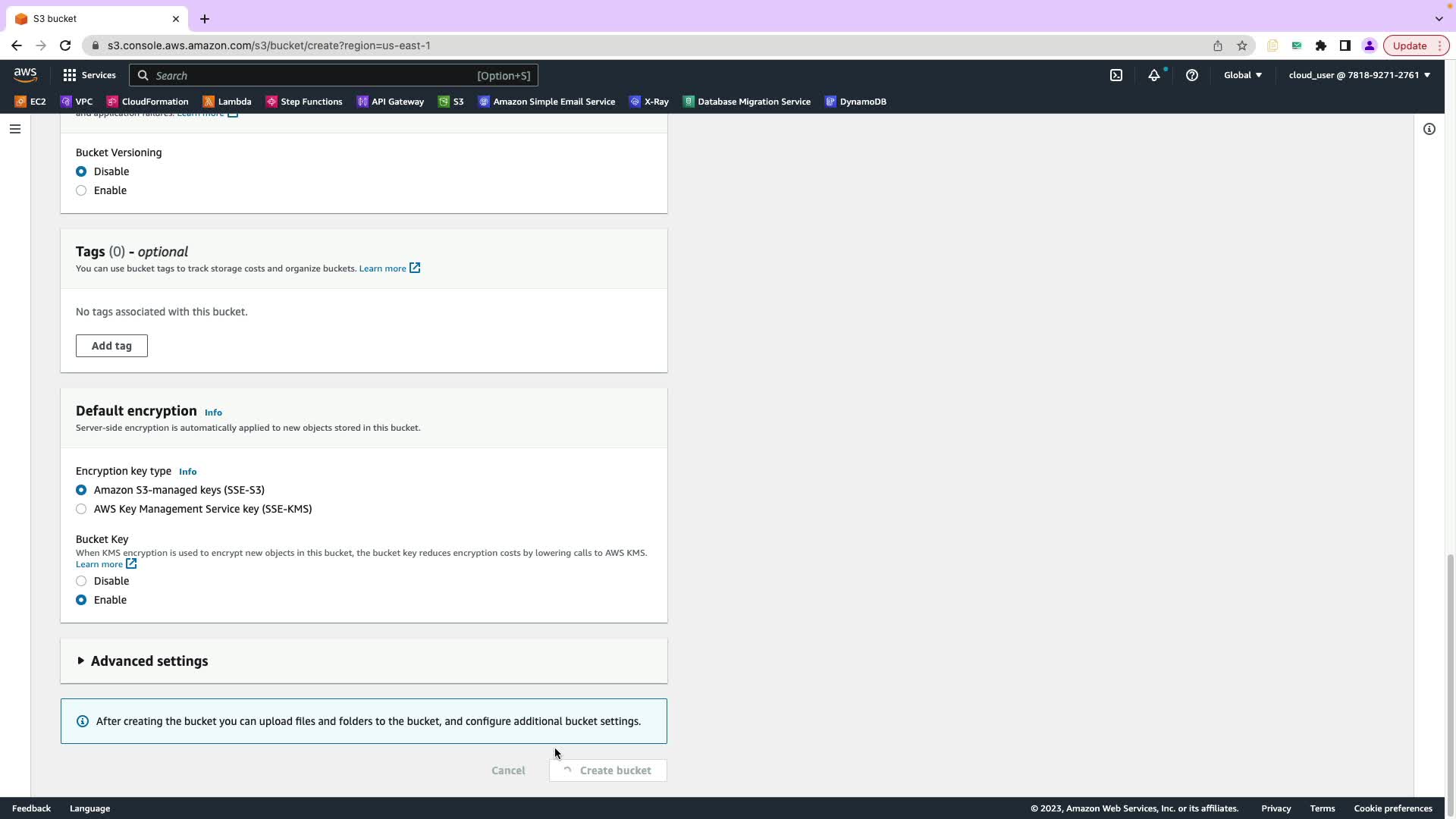Select AWS KMS key (SSE-KMS) encryption
Screen dimensions: 1456x819
point(81,509)
